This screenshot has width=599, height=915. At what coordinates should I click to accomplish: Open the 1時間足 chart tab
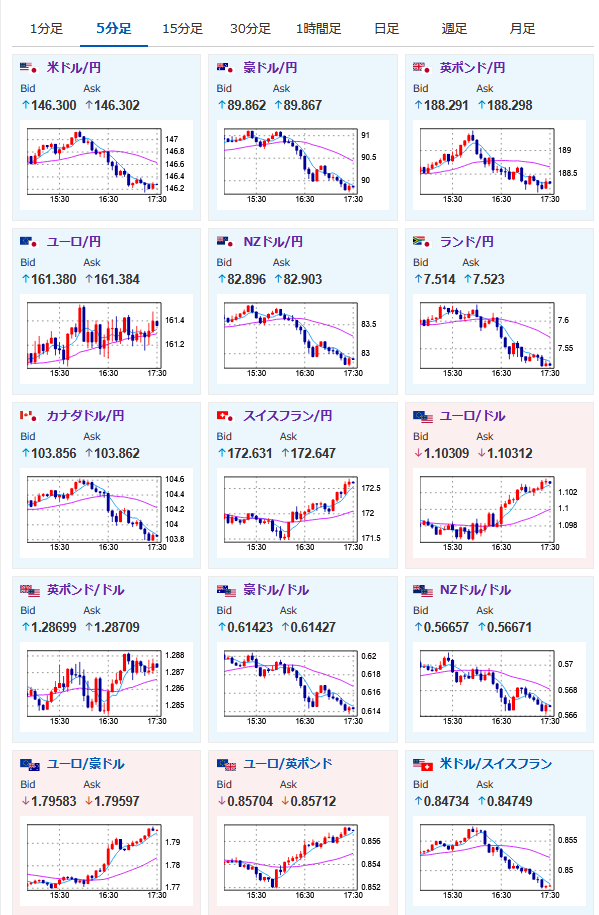tap(318, 29)
